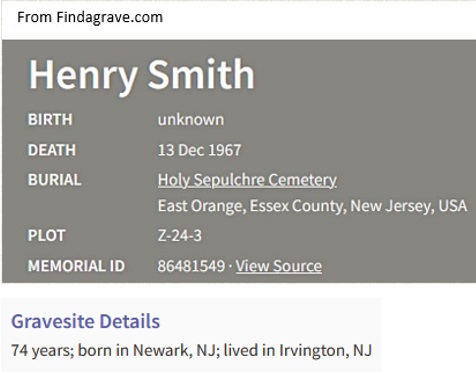
Task: Click the word Henry in the title
Action: (83, 77)
